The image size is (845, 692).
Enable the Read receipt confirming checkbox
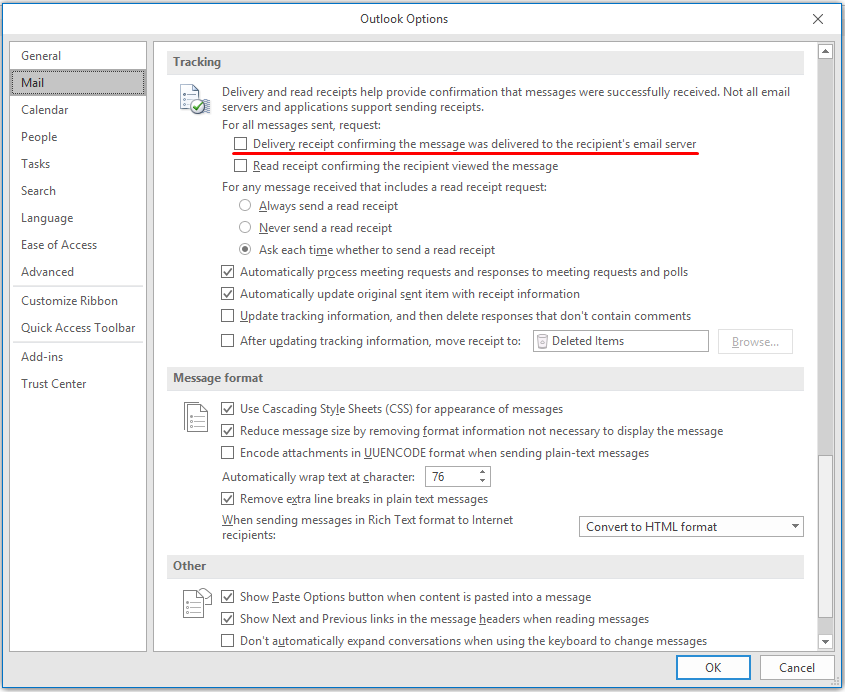tap(241, 165)
